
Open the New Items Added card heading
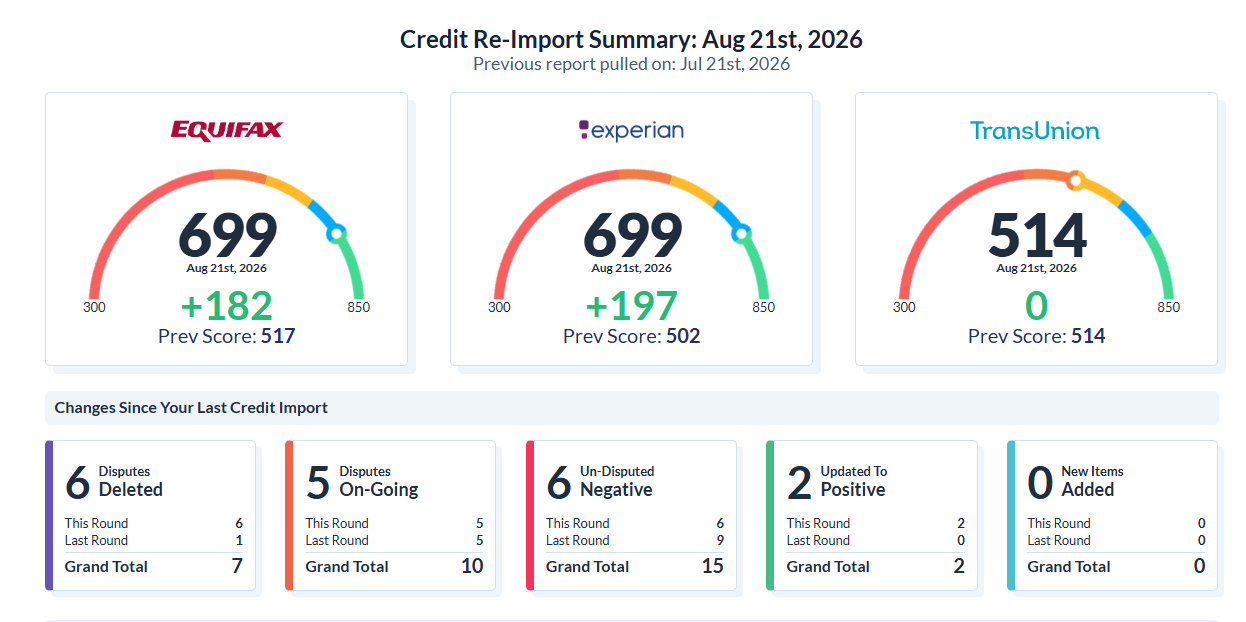click(1092, 481)
